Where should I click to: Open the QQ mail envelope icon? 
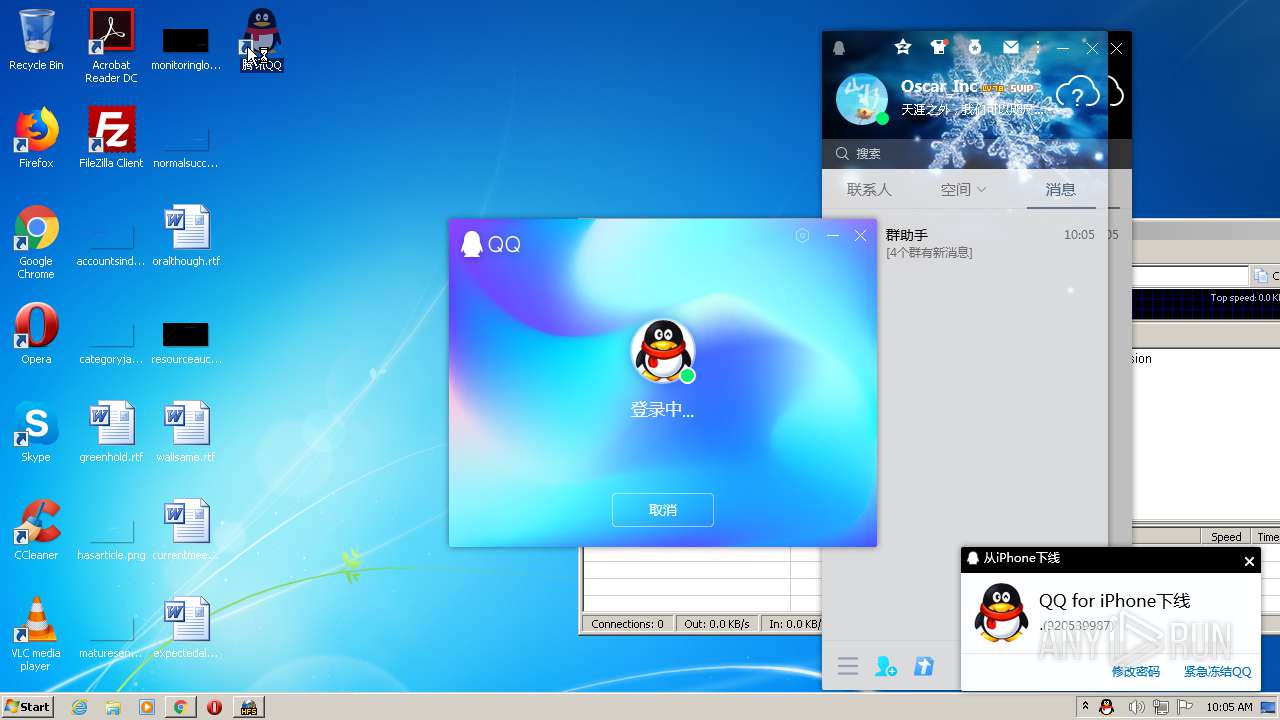click(1011, 47)
